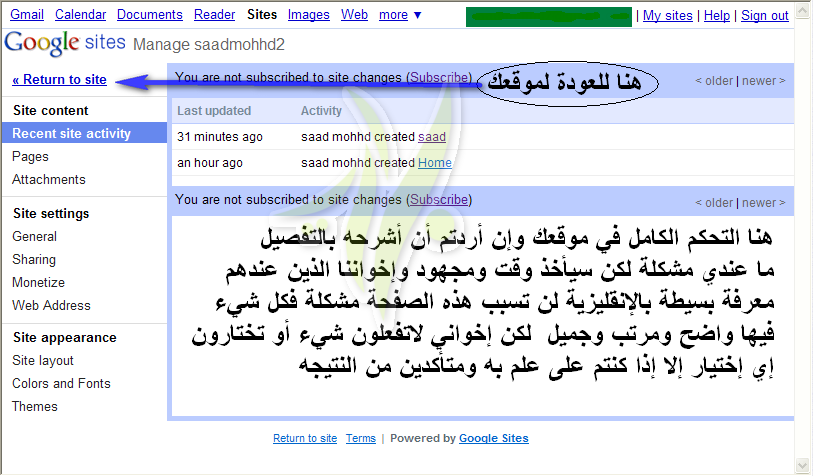Viewport: 813px width, 476px height.
Task: Open the Help link
Action: click(717, 16)
